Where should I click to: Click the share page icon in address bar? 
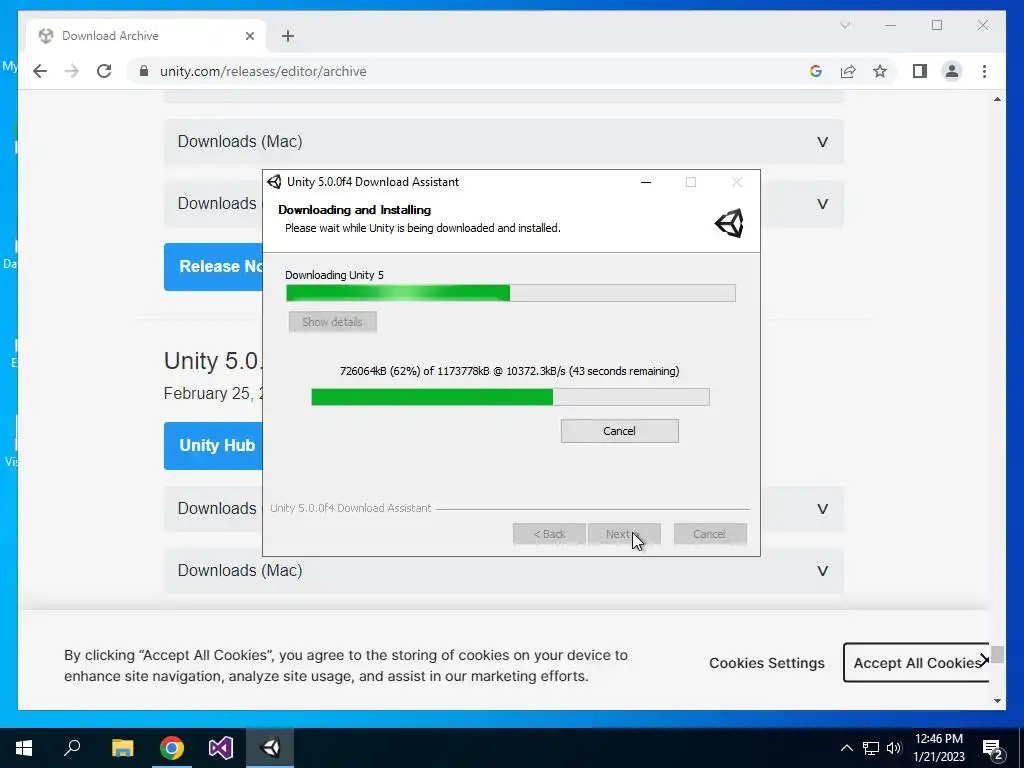click(848, 71)
